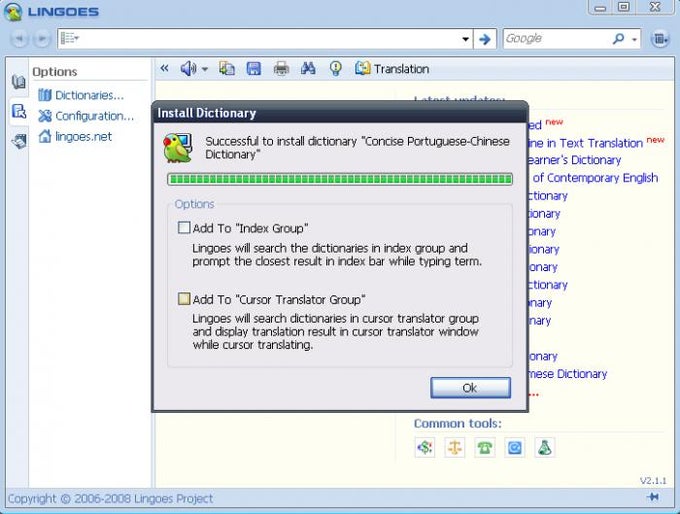The image size is (680, 514).
Task: Switch to the Options sidebar tab
Action: point(19,111)
